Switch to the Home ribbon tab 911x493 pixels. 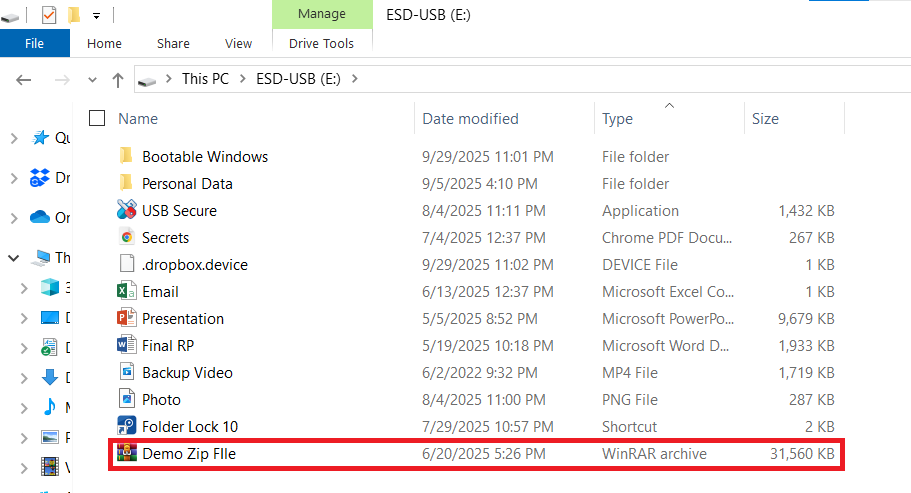(x=104, y=44)
